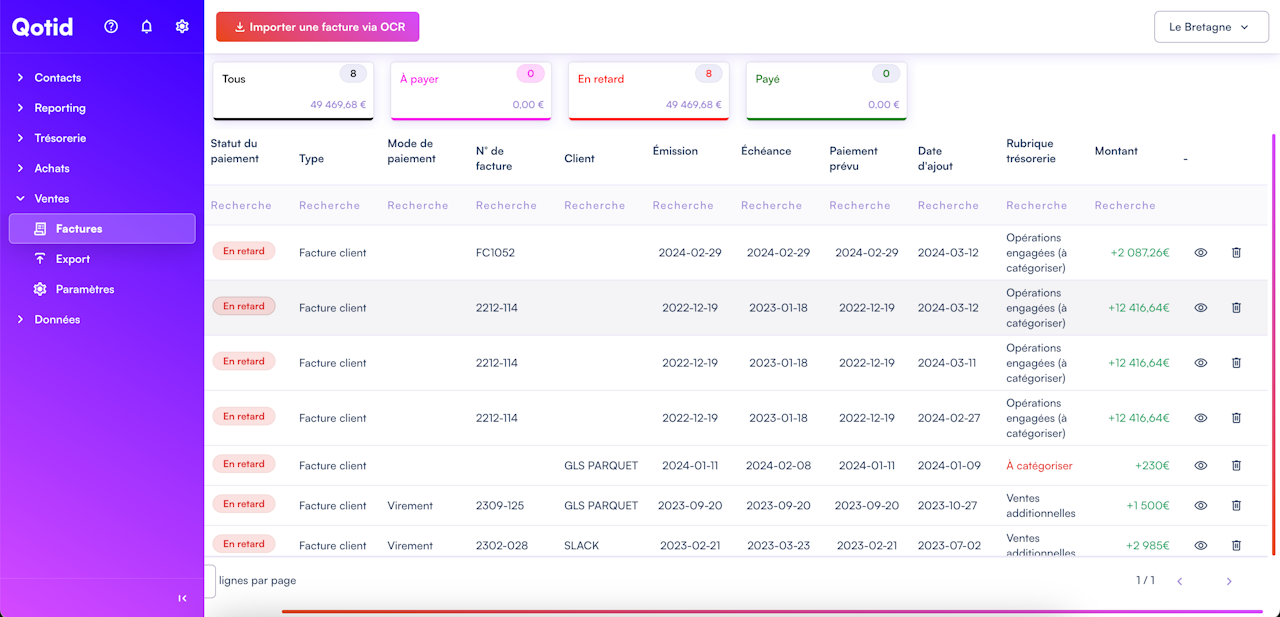Show details of SLACK invoice via eye icon
This screenshot has height=617, width=1280.
[1201, 545]
